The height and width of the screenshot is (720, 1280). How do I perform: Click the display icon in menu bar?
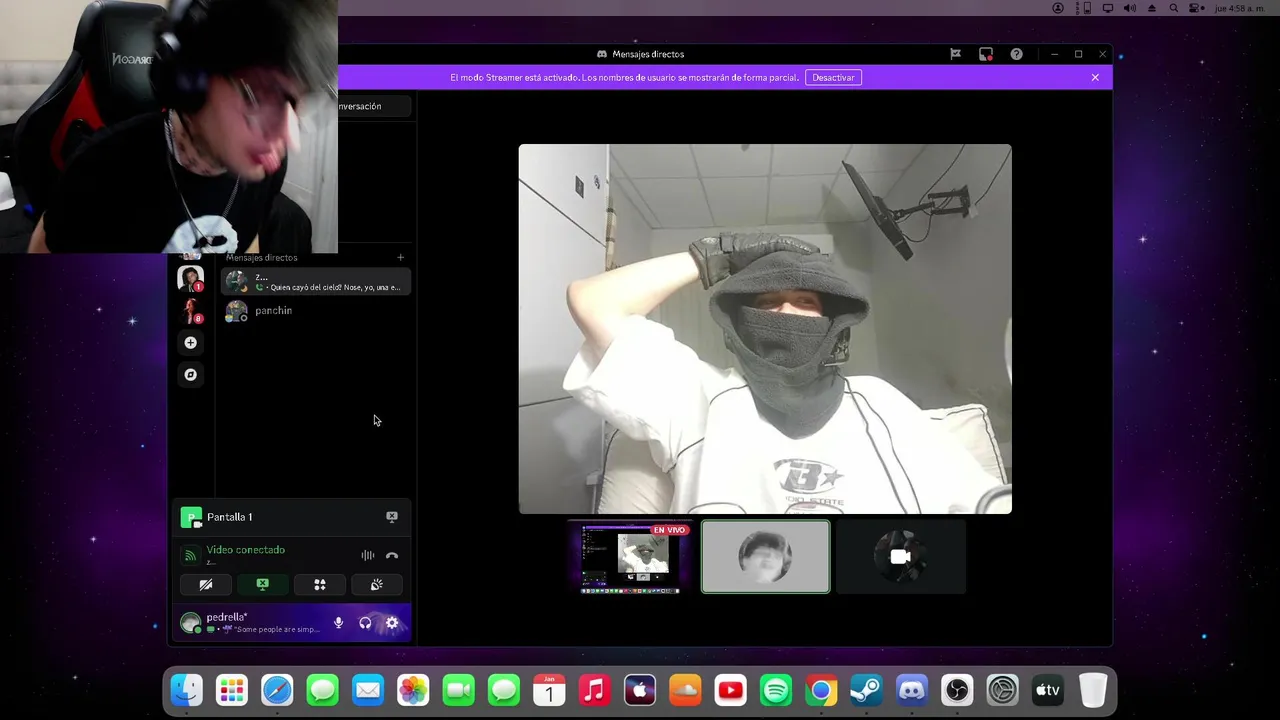(1107, 8)
